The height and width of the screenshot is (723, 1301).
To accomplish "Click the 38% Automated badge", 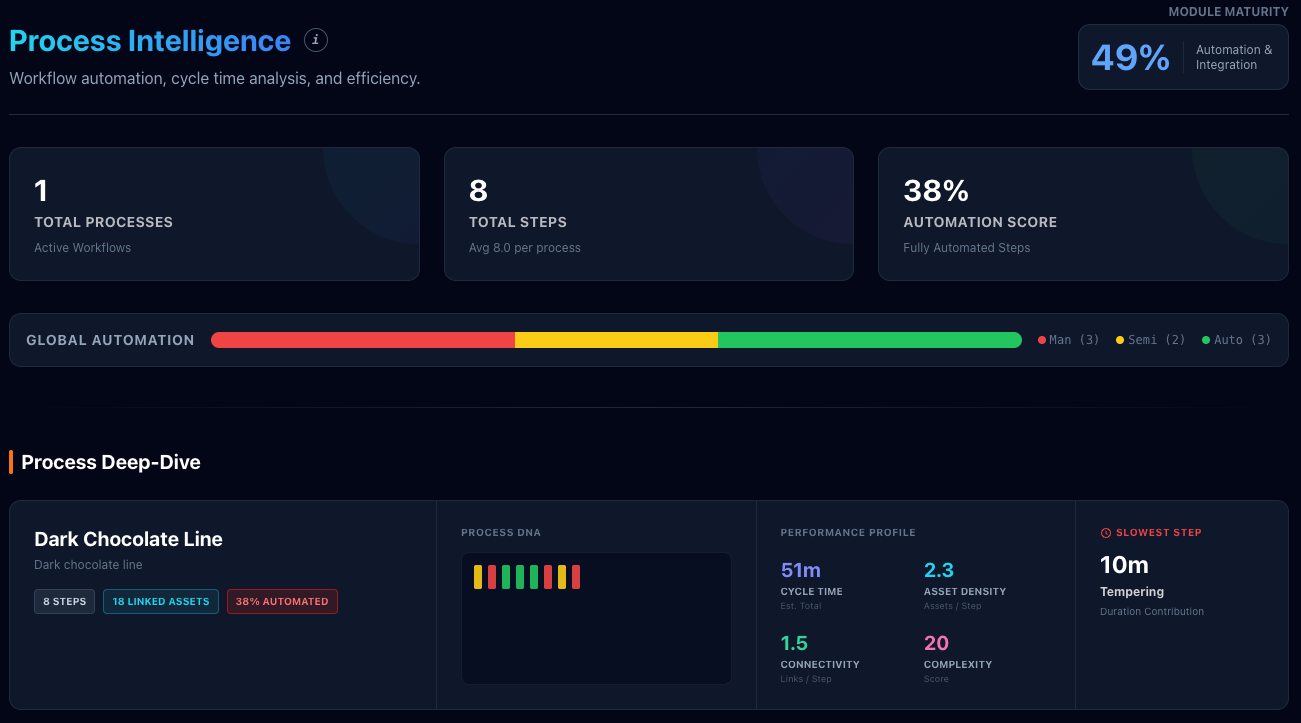I will pos(282,601).
